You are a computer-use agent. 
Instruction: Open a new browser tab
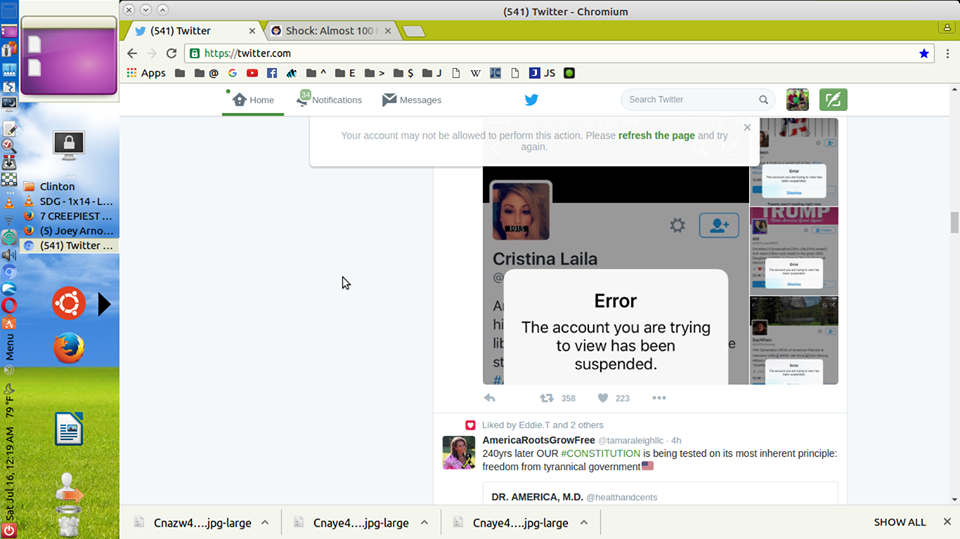pyautogui.click(x=414, y=31)
